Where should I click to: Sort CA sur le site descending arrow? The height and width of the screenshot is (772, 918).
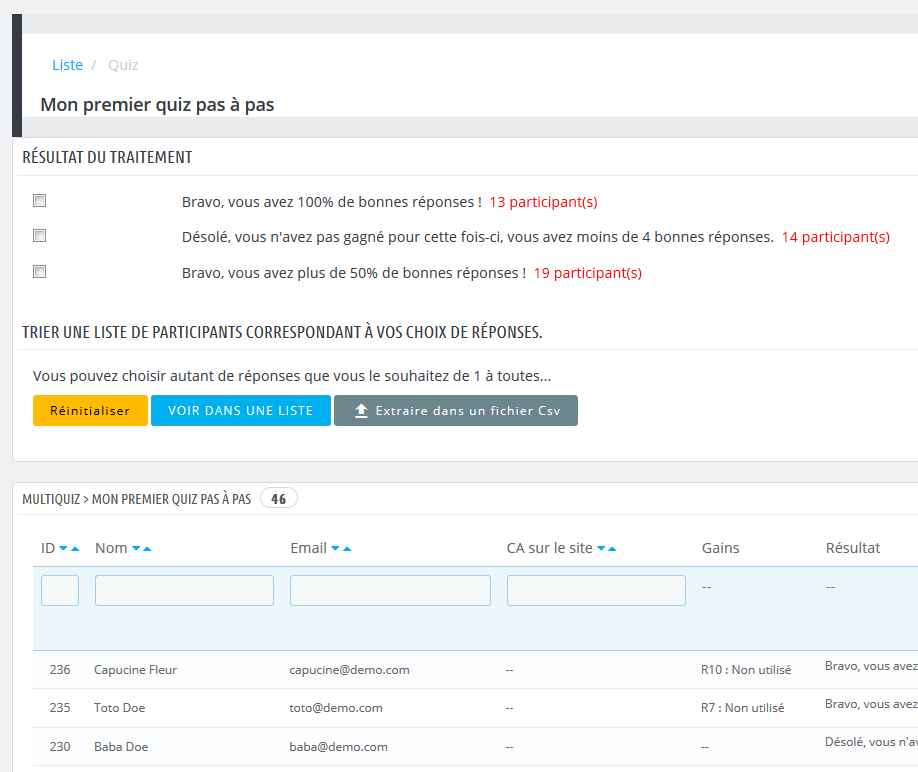tap(601, 549)
